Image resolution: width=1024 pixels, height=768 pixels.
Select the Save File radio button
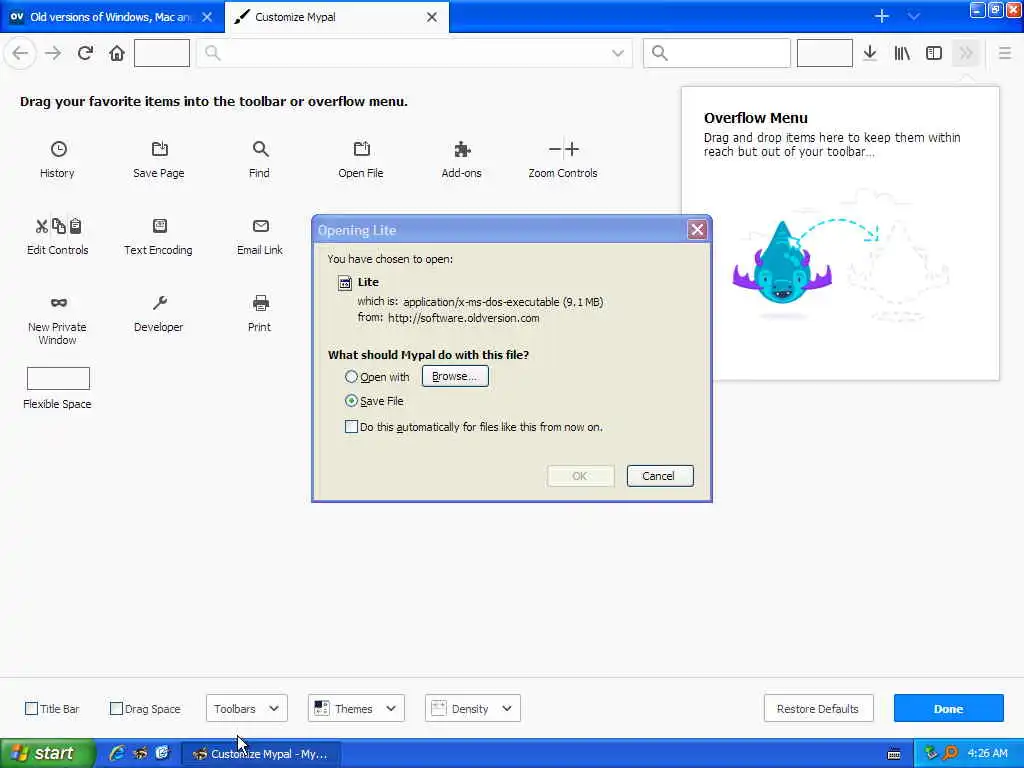pyautogui.click(x=351, y=401)
